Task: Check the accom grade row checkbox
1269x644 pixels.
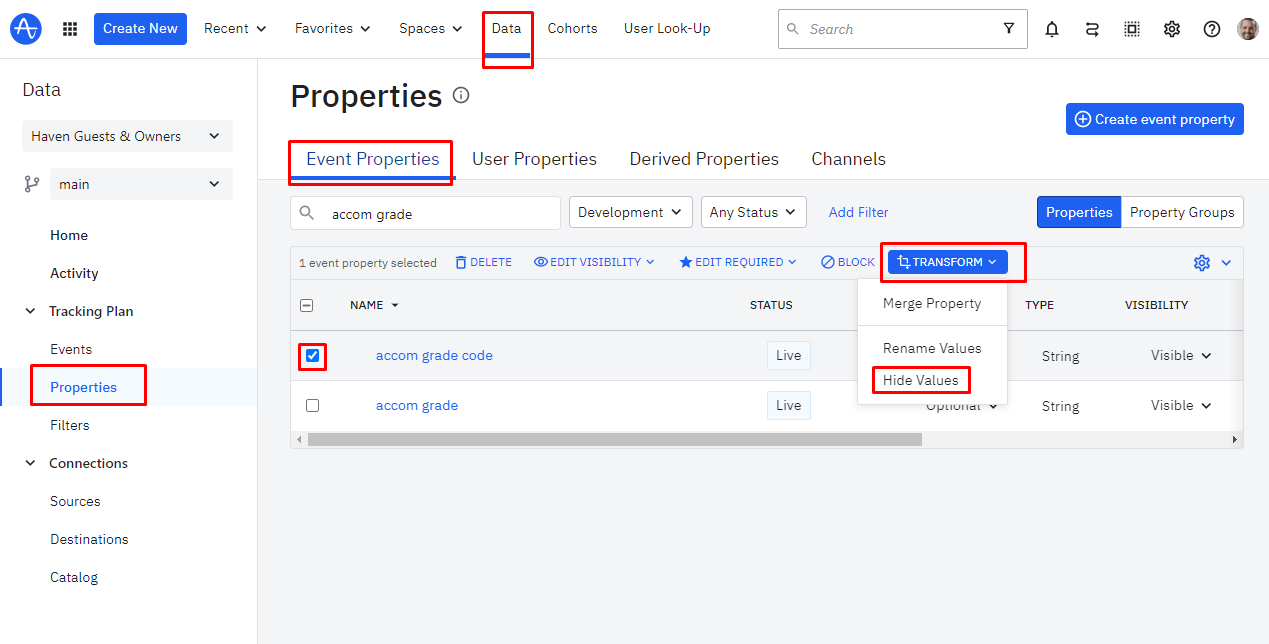Action: pyautogui.click(x=312, y=405)
